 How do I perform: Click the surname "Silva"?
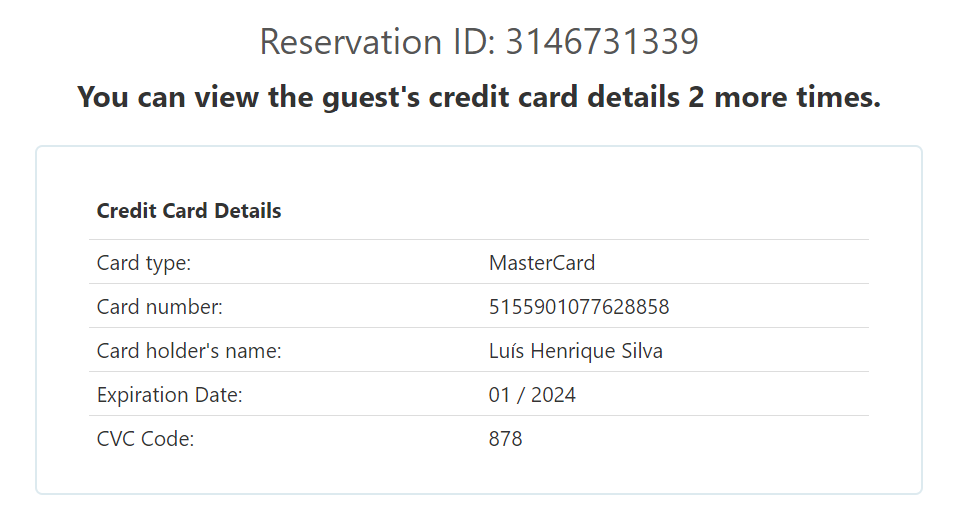[641, 351]
